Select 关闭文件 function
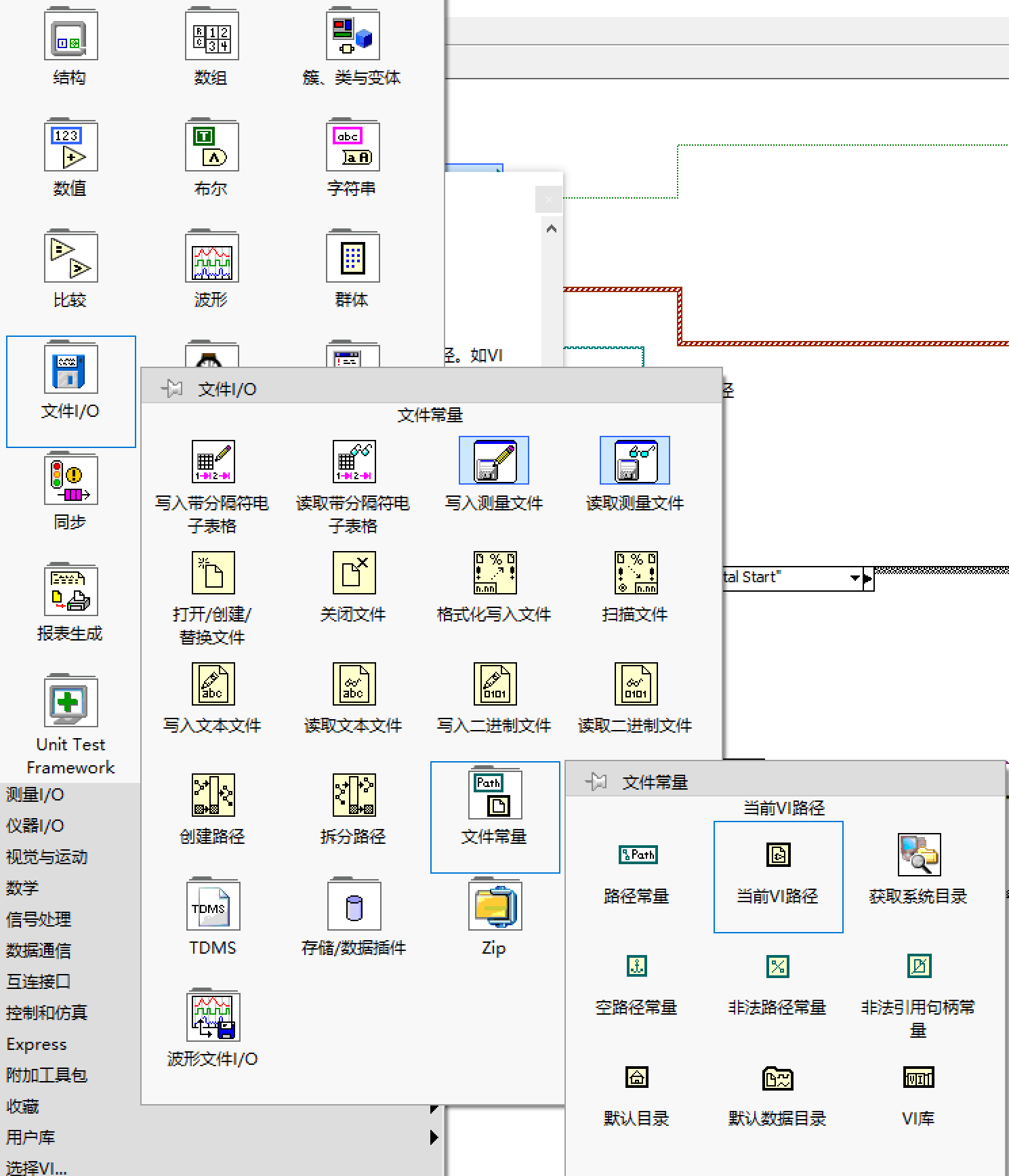 354,572
